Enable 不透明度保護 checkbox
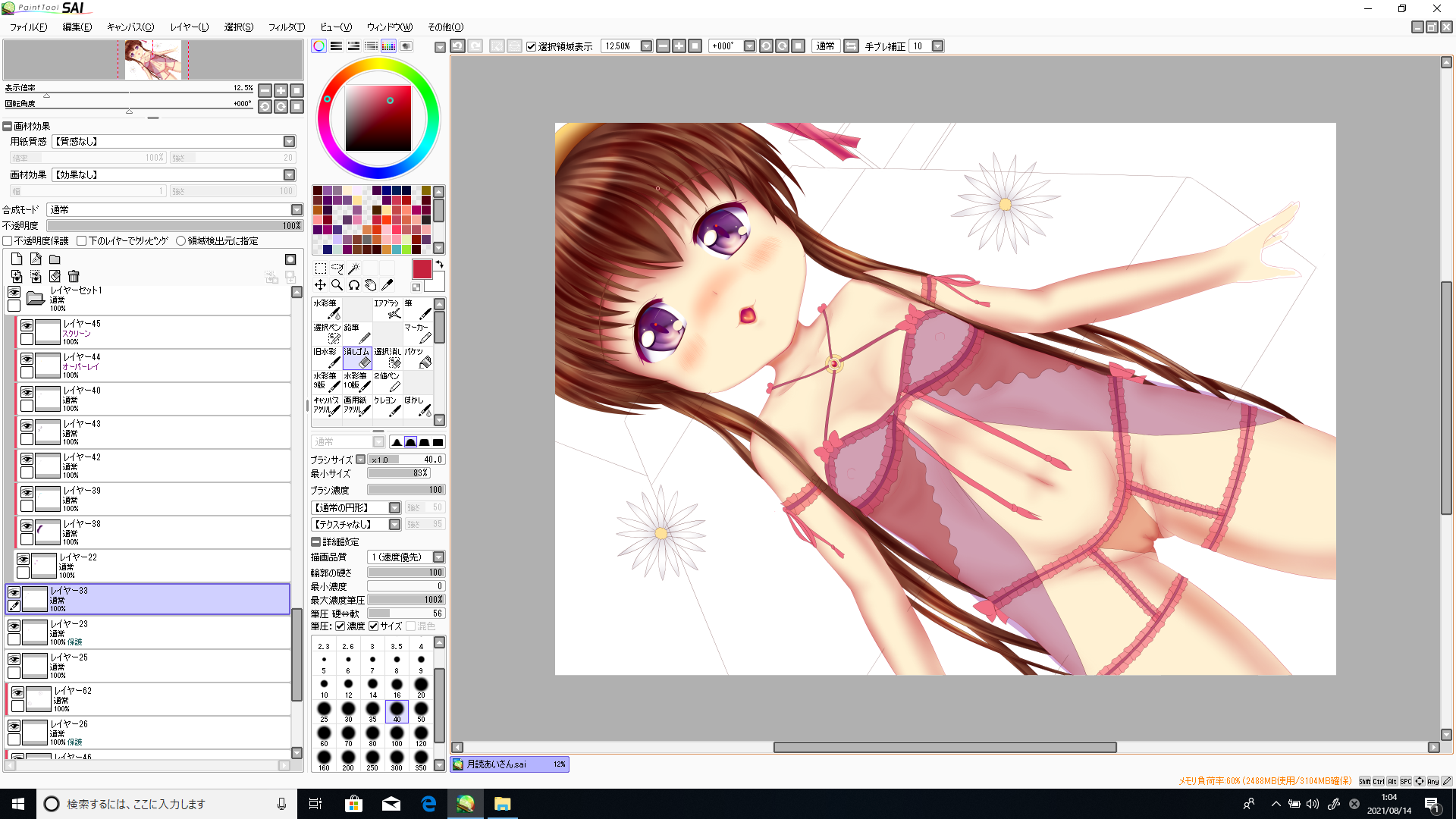The width and height of the screenshot is (1456, 819). coord(8,241)
